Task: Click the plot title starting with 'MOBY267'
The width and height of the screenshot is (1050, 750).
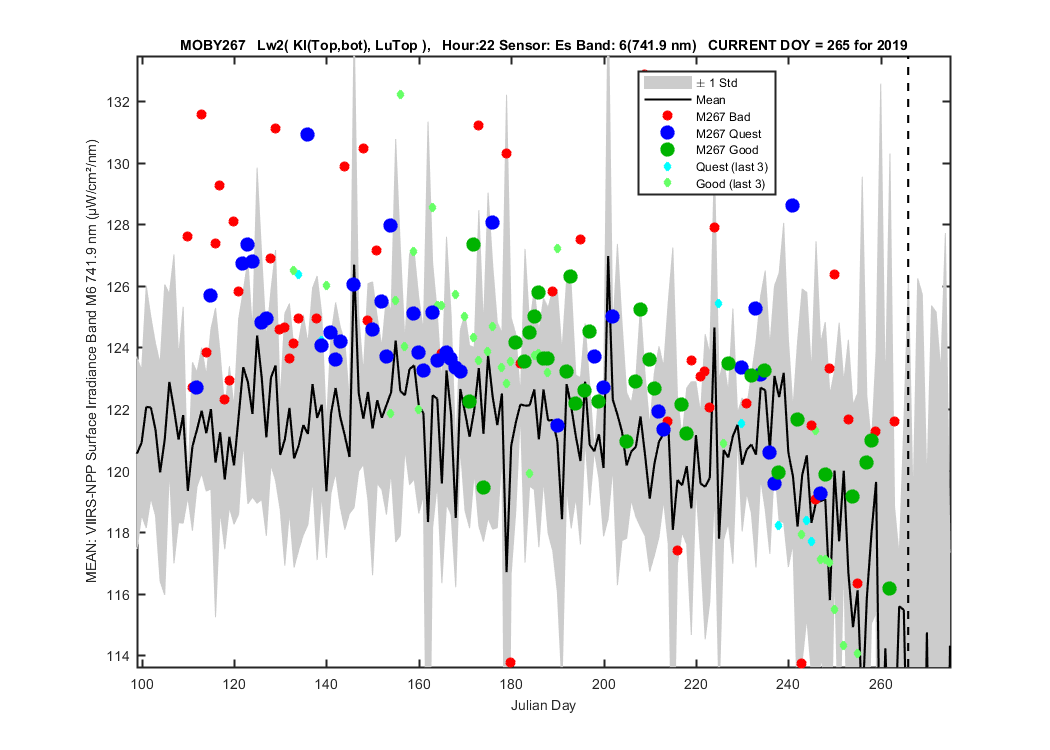Action: [x=543, y=46]
